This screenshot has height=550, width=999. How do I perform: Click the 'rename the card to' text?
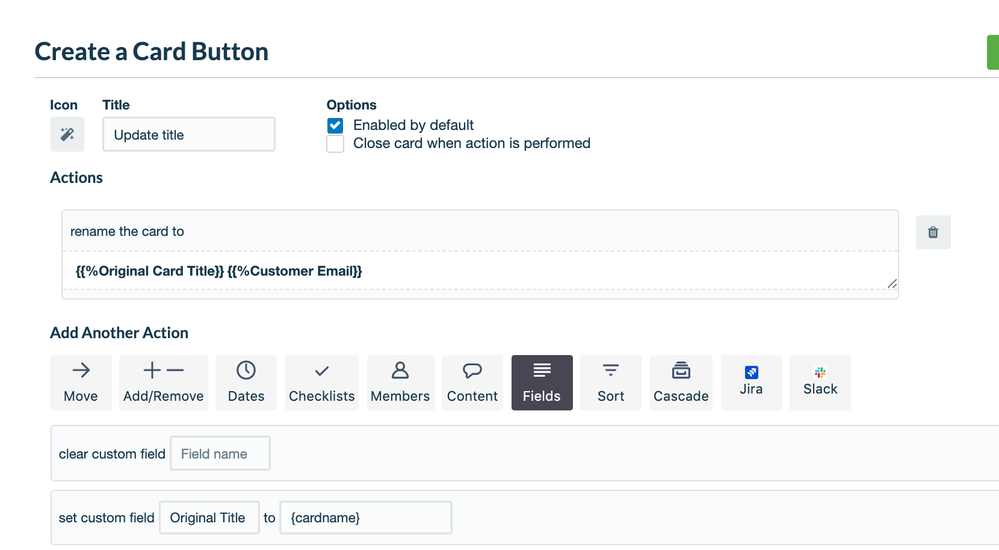(127, 231)
